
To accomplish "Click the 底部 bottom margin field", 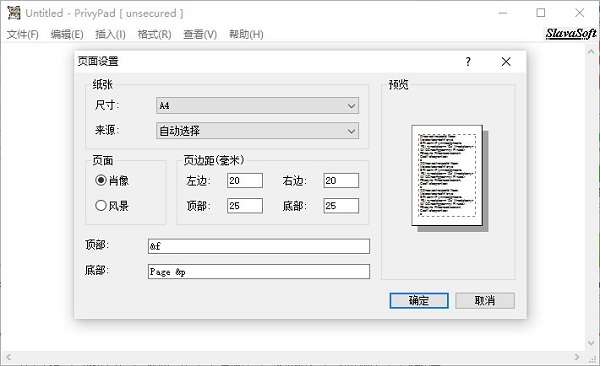I will tap(341, 206).
